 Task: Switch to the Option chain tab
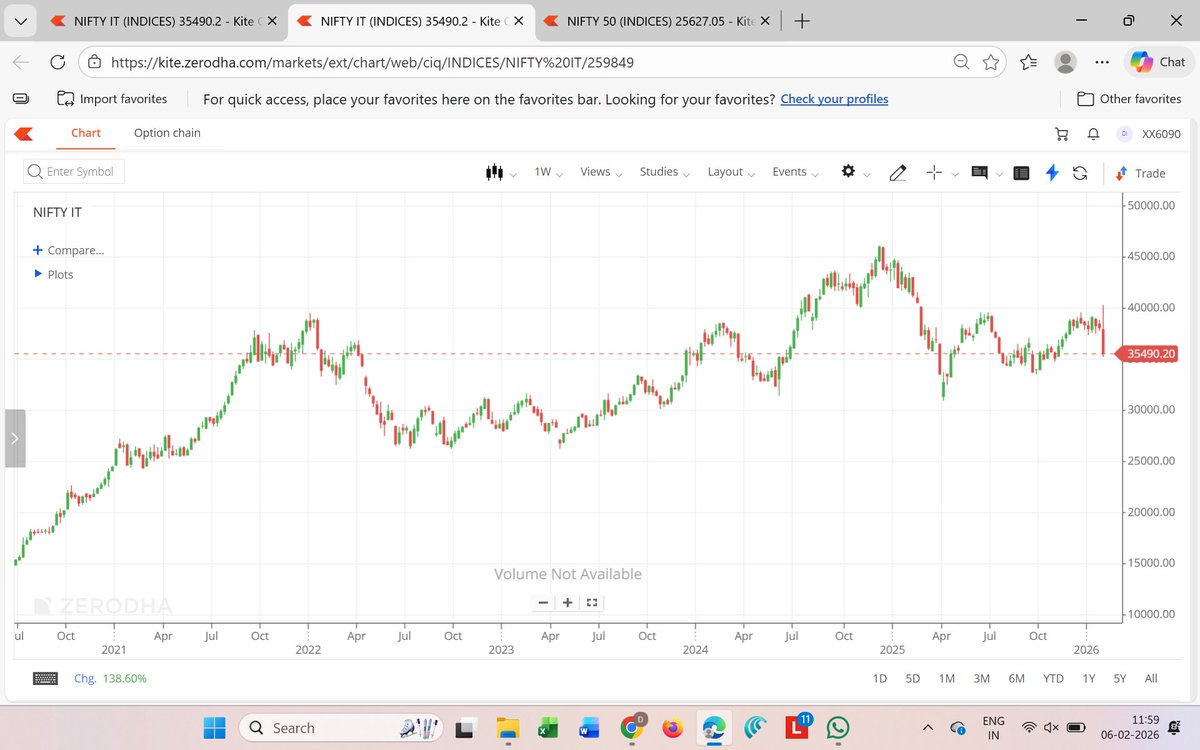[x=167, y=133]
